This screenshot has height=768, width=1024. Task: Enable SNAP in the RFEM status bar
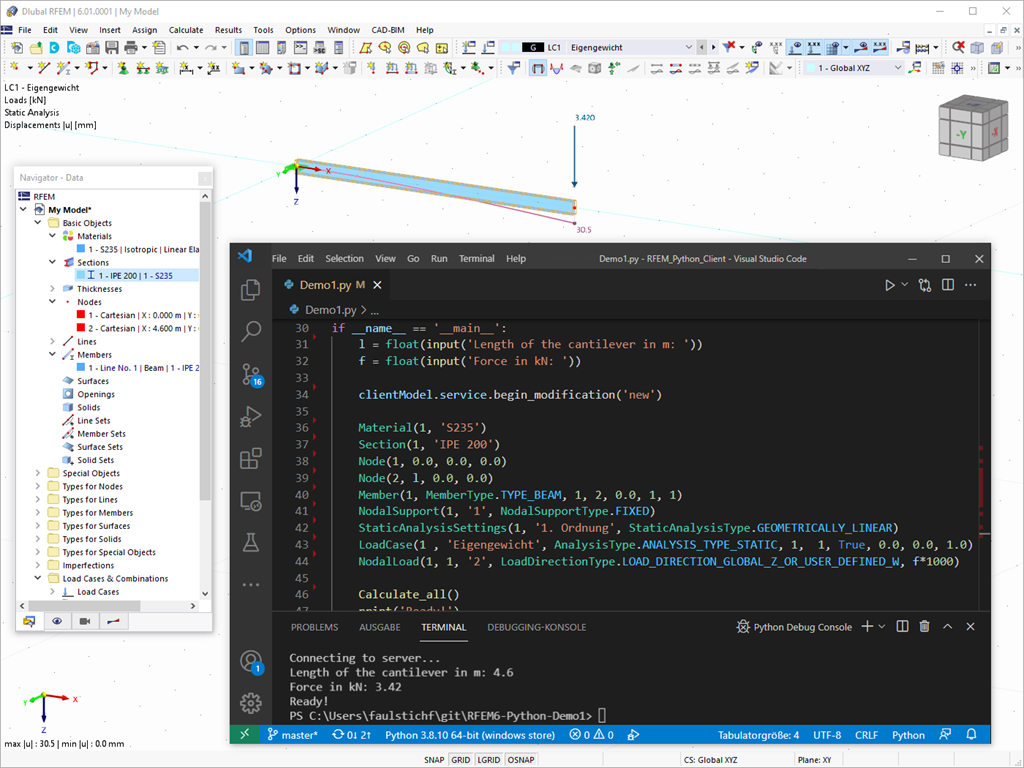click(x=435, y=759)
